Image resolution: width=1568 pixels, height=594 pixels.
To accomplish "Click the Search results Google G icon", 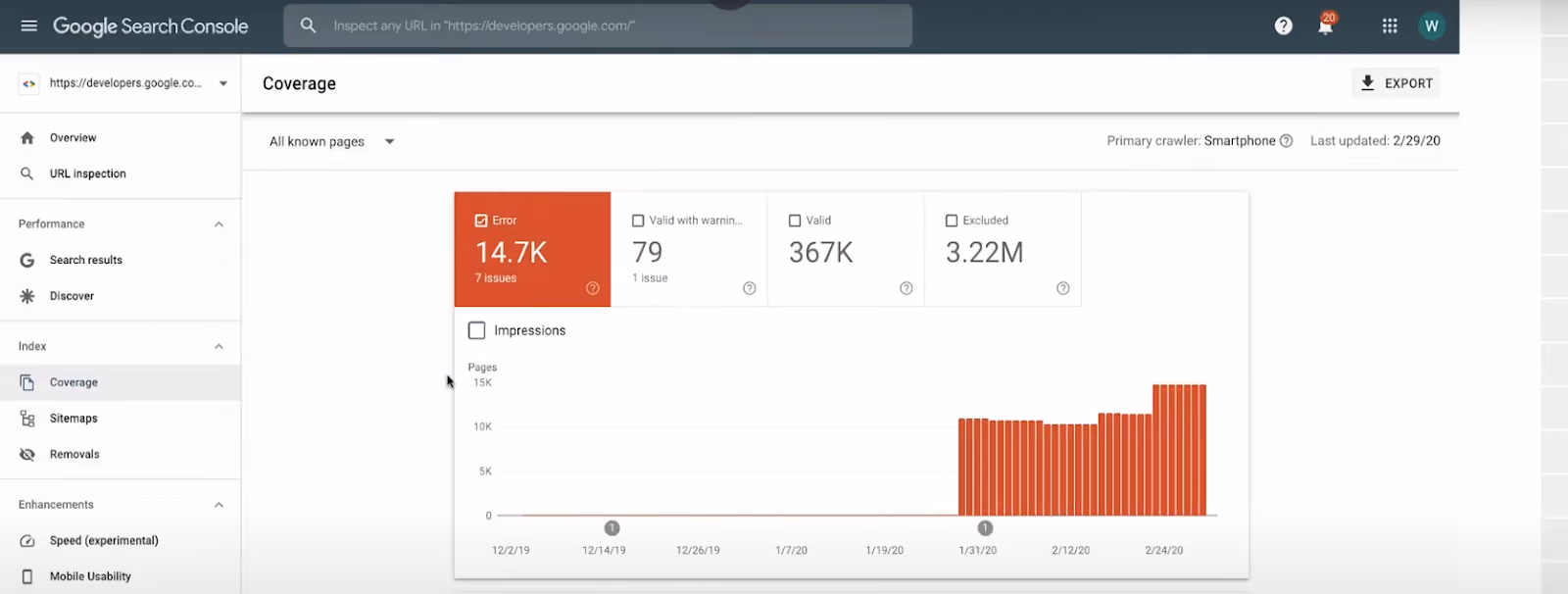I will pos(27,260).
